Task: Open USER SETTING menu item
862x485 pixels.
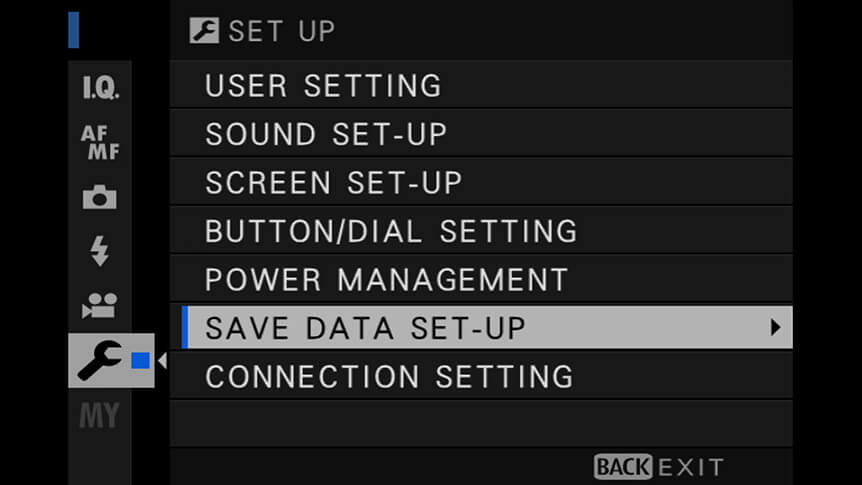Action: (481, 85)
